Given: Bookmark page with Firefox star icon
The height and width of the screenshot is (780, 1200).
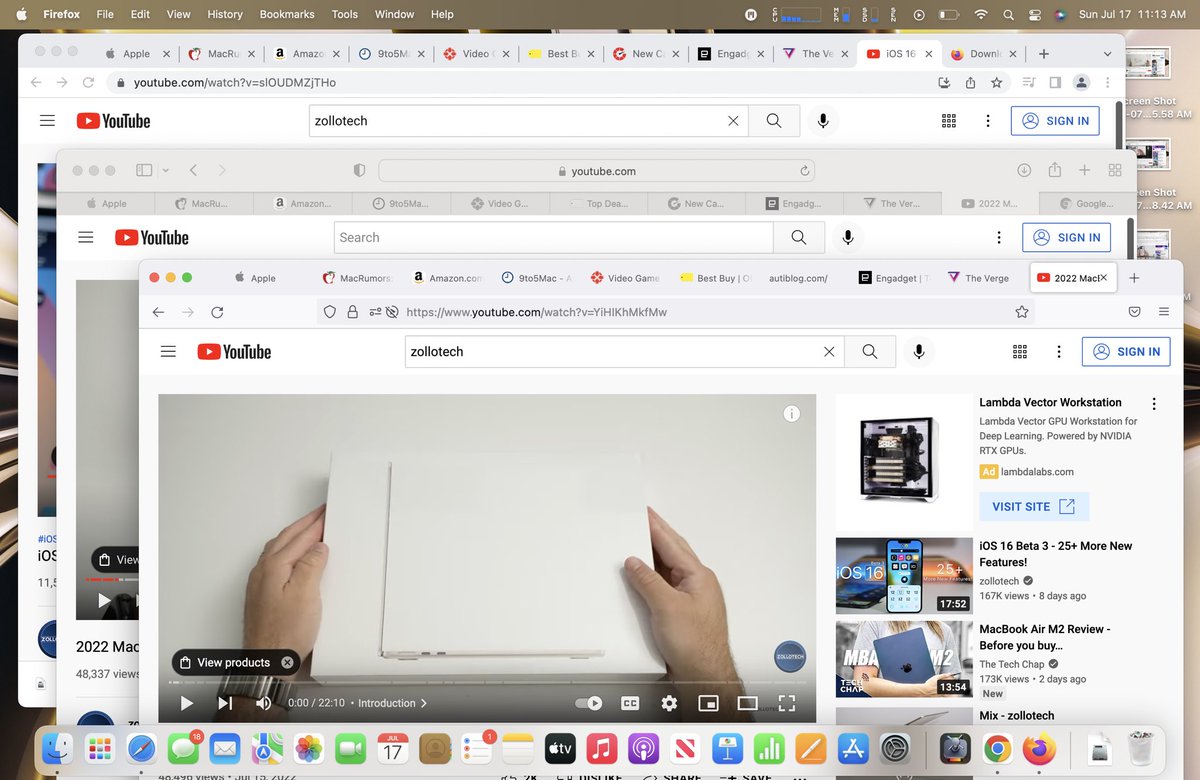Looking at the screenshot, I should click(x=1022, y=312).
